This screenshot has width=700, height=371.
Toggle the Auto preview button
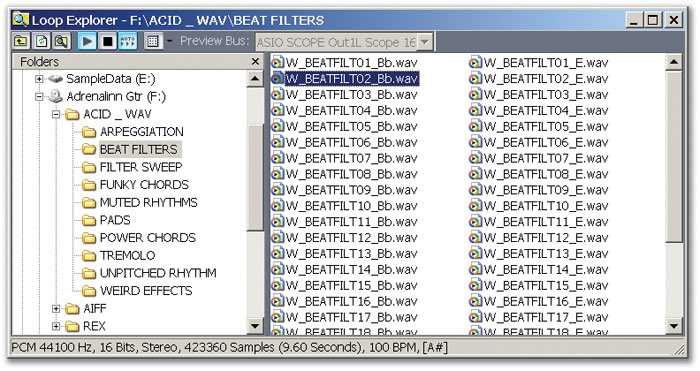click(x=128, y=42)
